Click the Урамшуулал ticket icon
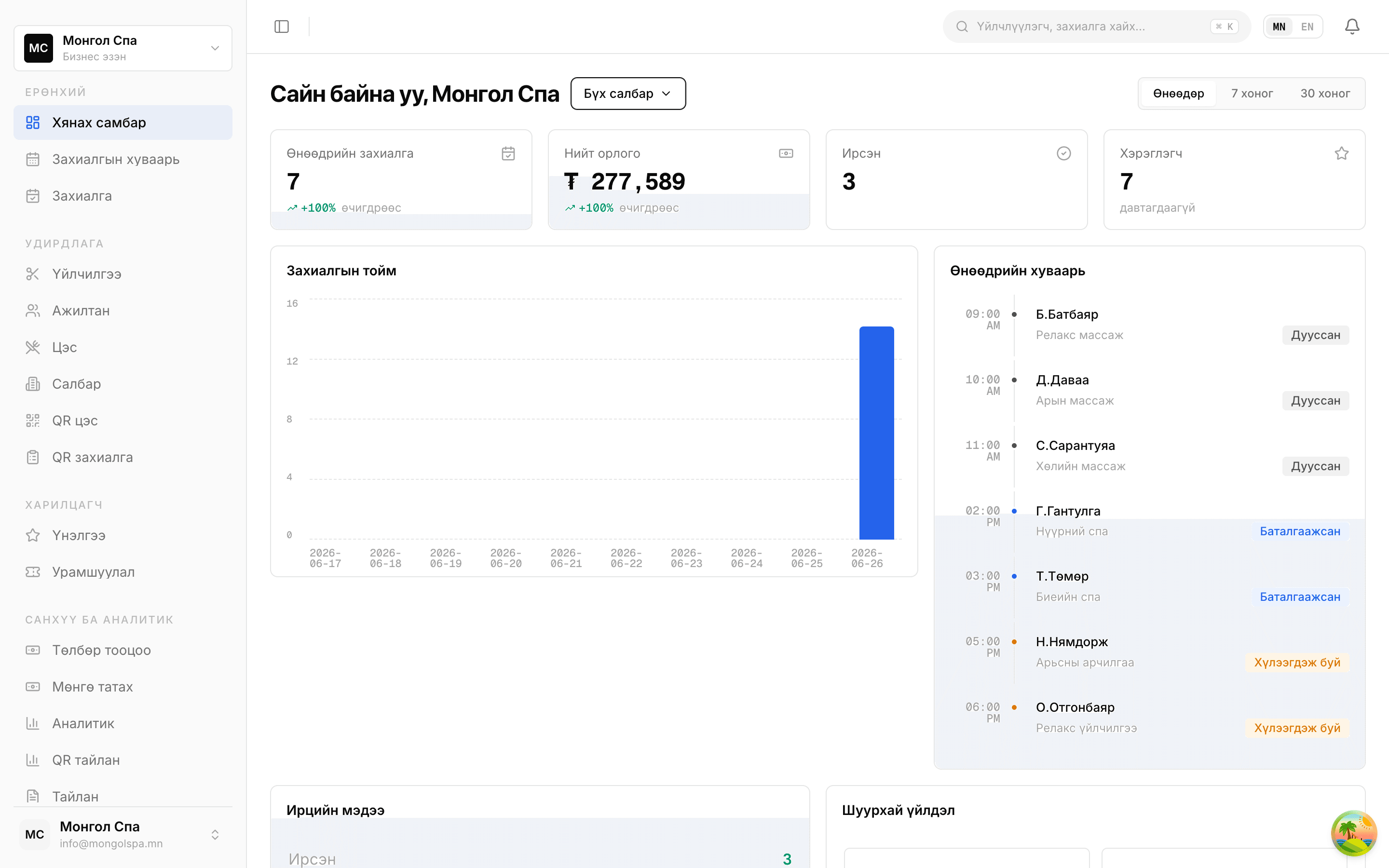 [x=33, y=572]
